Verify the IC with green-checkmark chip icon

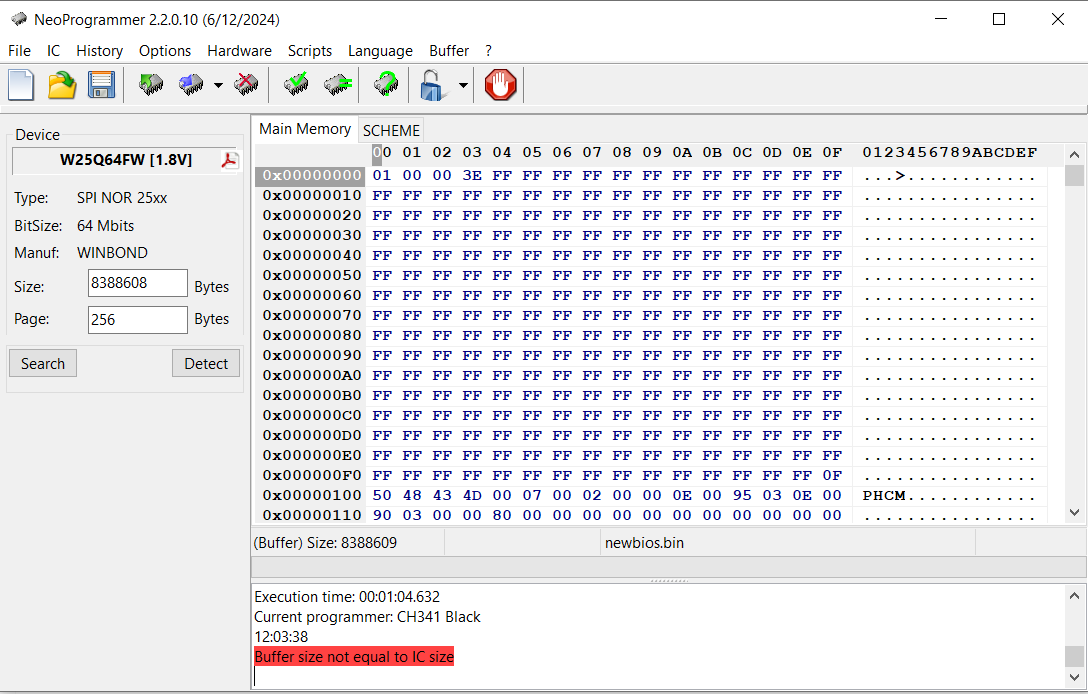pos(296,85)
